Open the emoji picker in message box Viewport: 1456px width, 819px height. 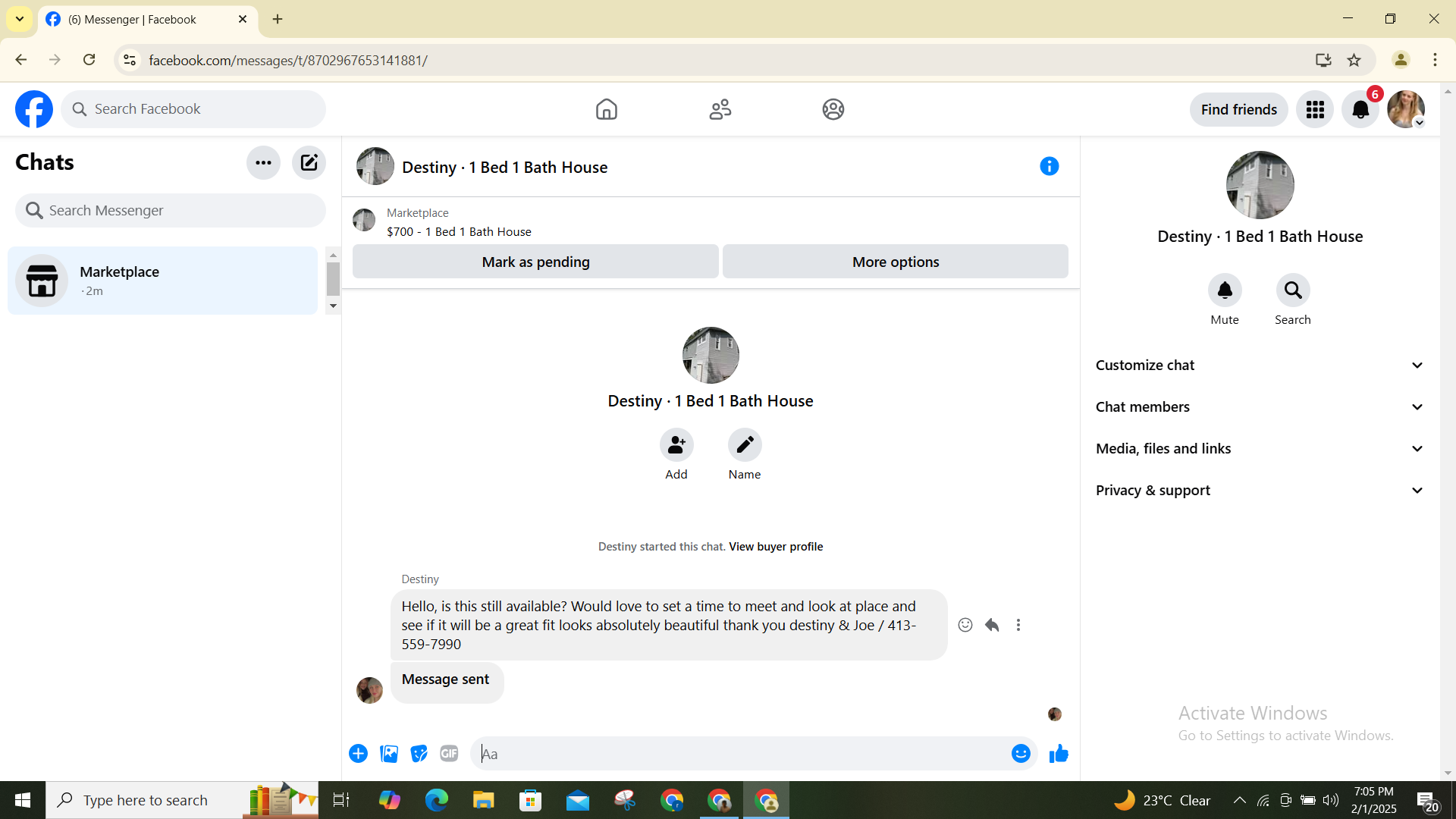1020,753
